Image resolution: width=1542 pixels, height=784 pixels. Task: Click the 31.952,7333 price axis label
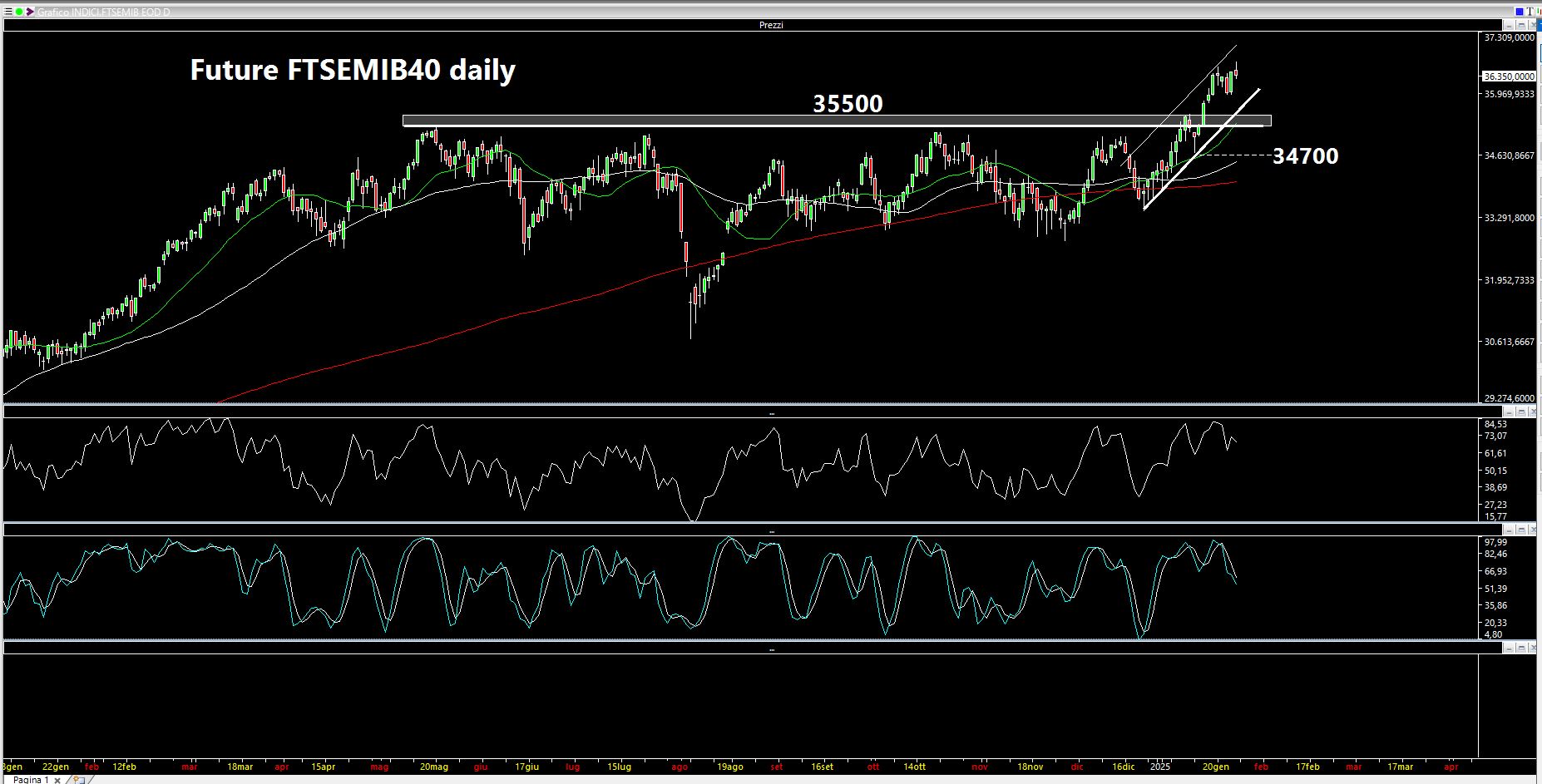pos(1510,280)
